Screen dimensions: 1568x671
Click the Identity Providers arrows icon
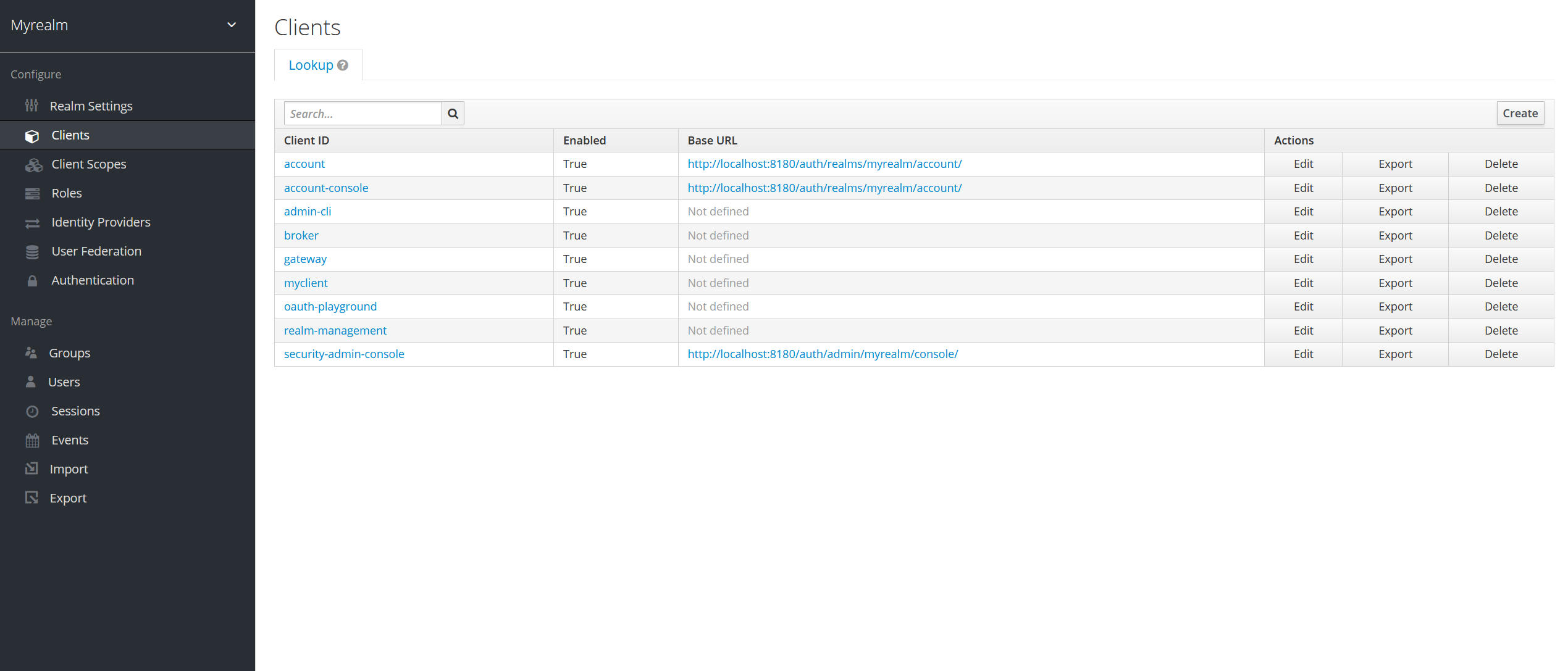point(32,223)
